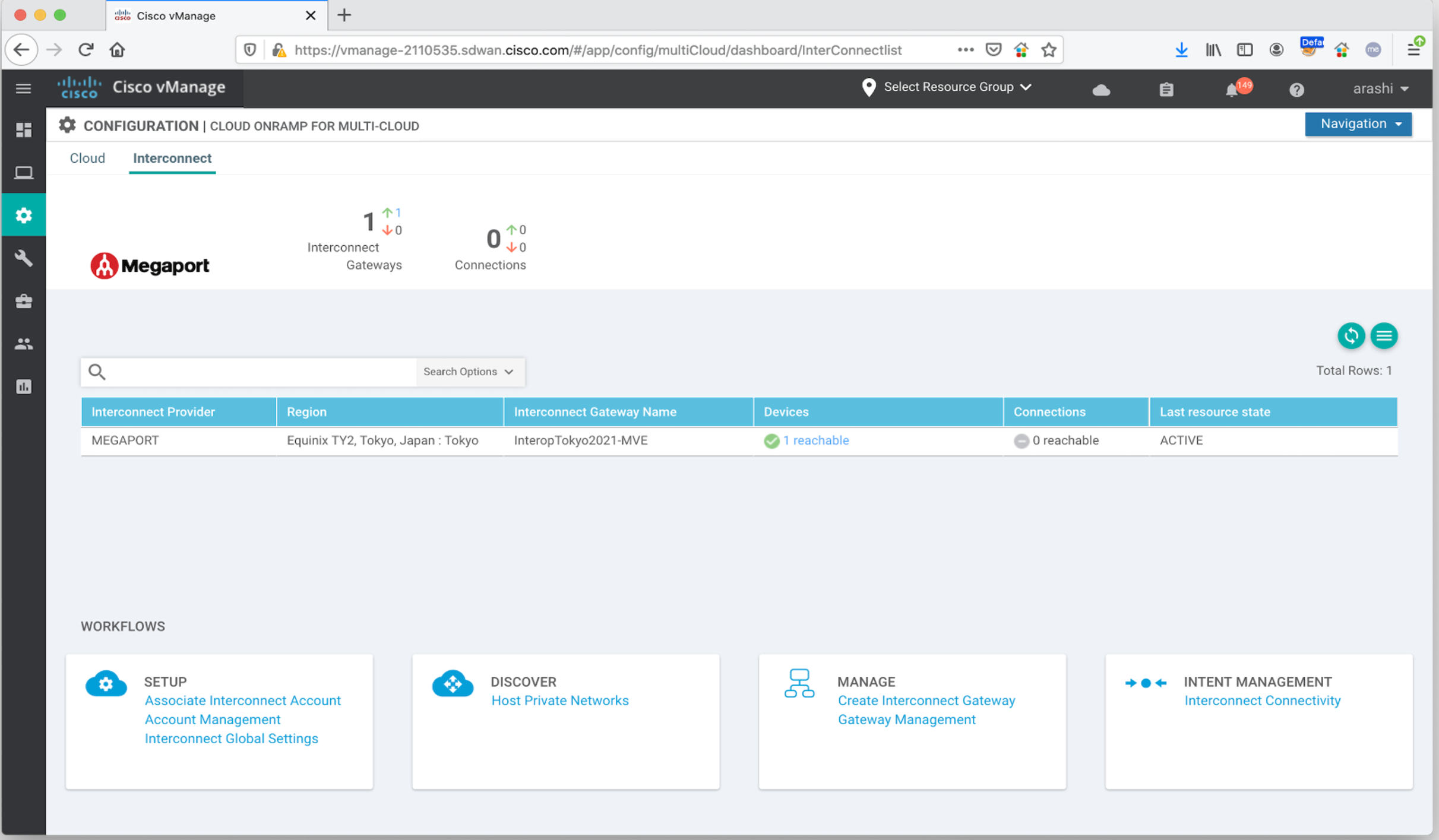Click the Create Interconnect Gateway link
This screenshot has width=1439, height=840.
point(926,700)
